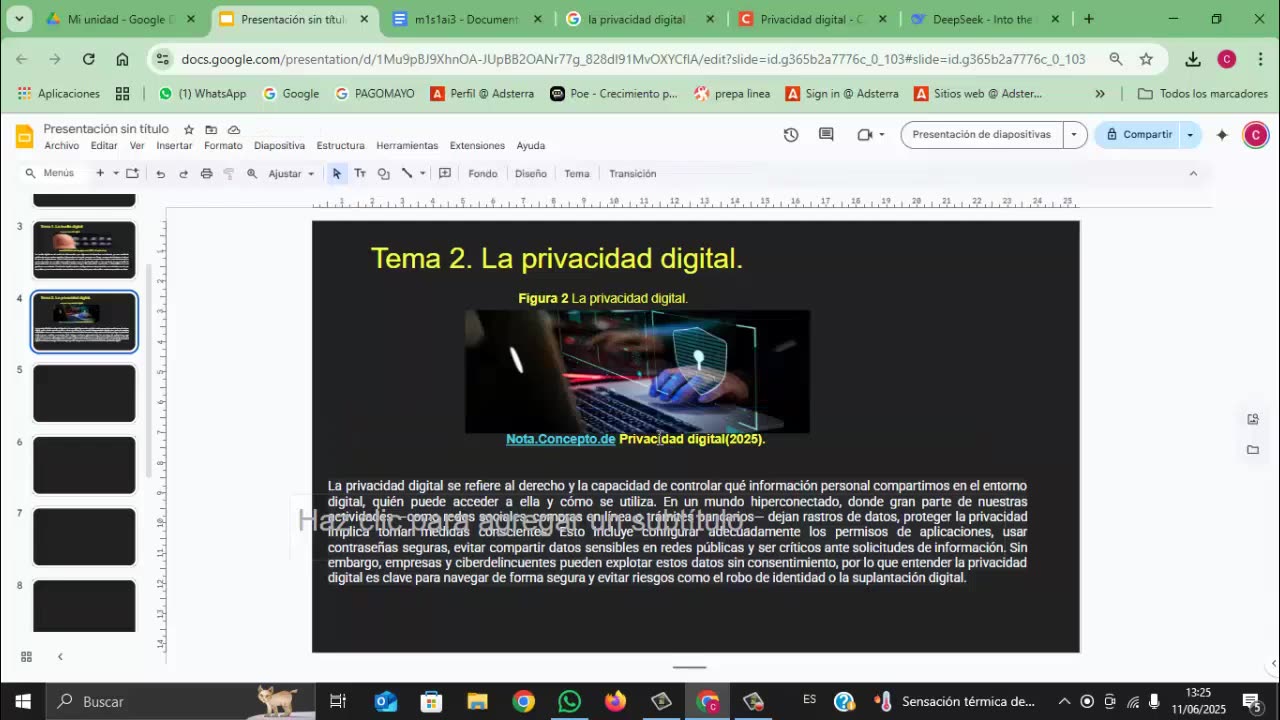Select the text box tool
1280x720 pixels.
[x=360, y=173]
